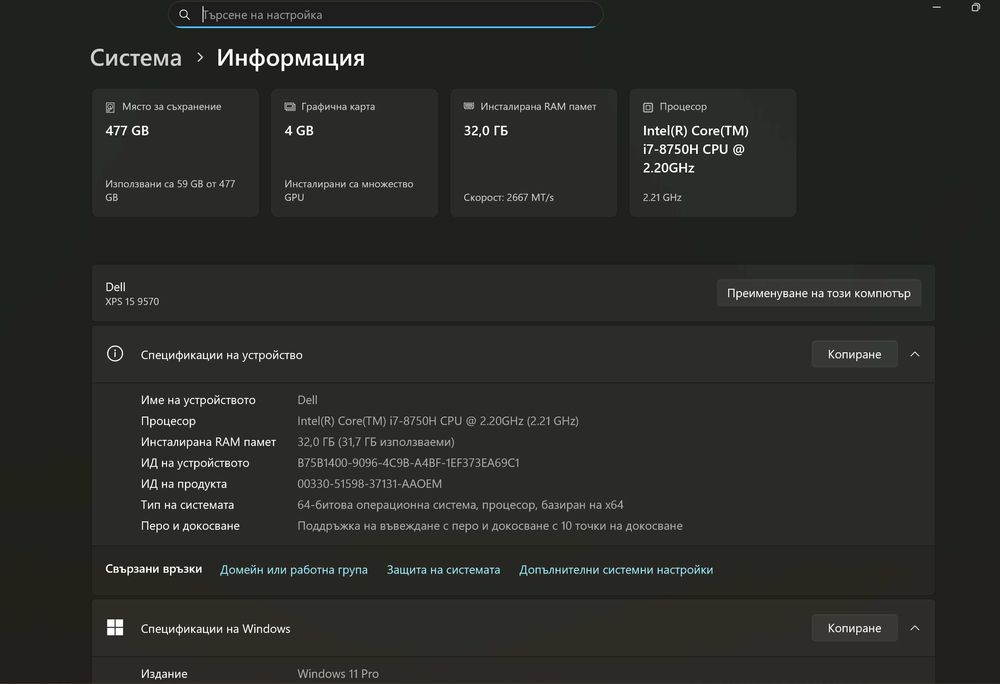Select Използвани са 59 GB от 477 GB

pyautogui.click(x=170, y=191)
